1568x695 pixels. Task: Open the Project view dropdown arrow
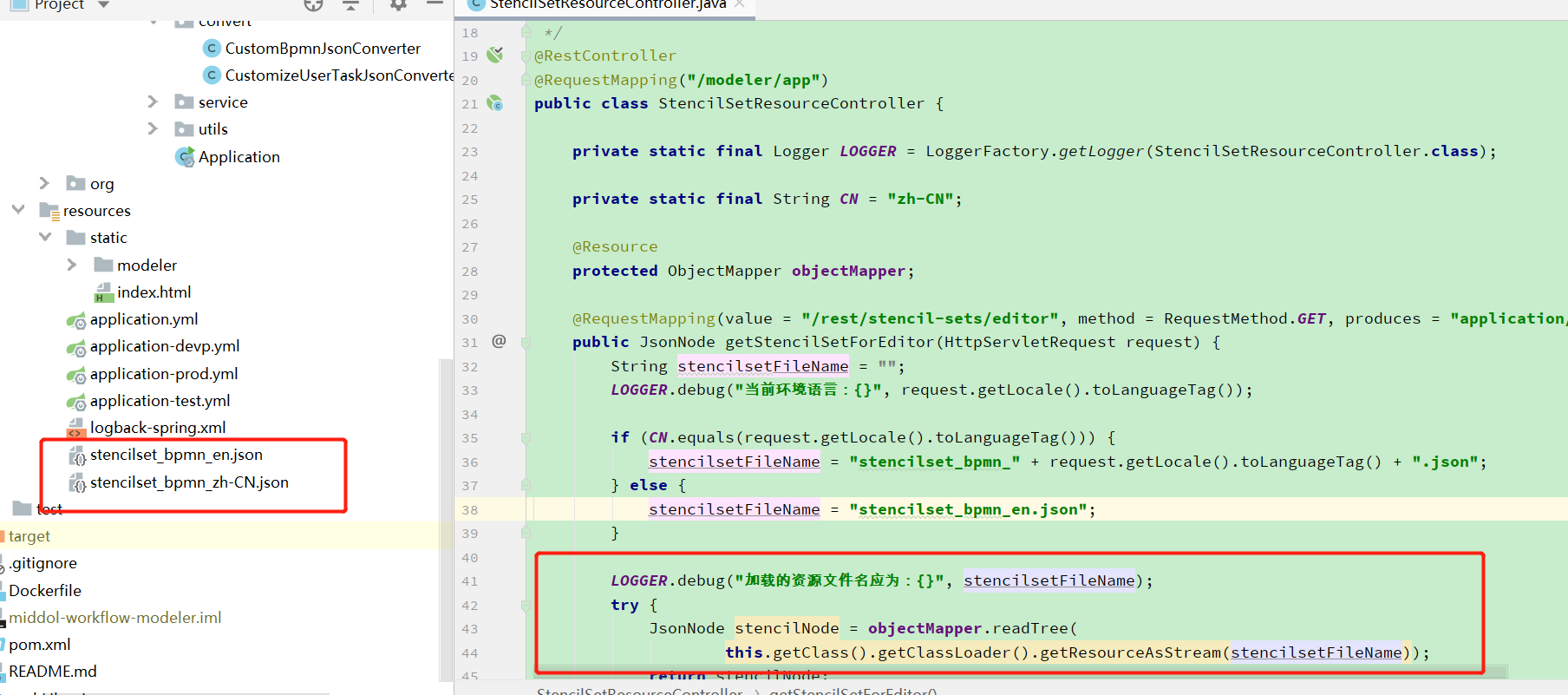tap(104, 5)
